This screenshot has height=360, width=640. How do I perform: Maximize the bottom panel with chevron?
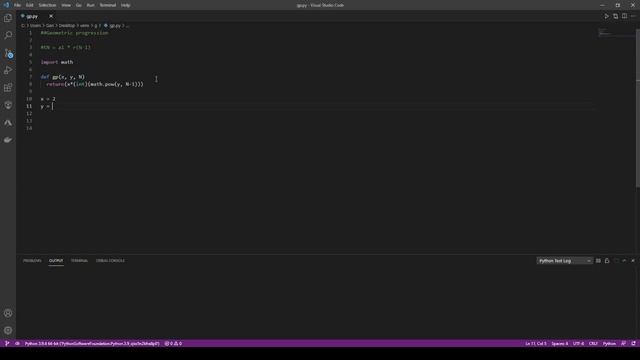coord(624,261)
